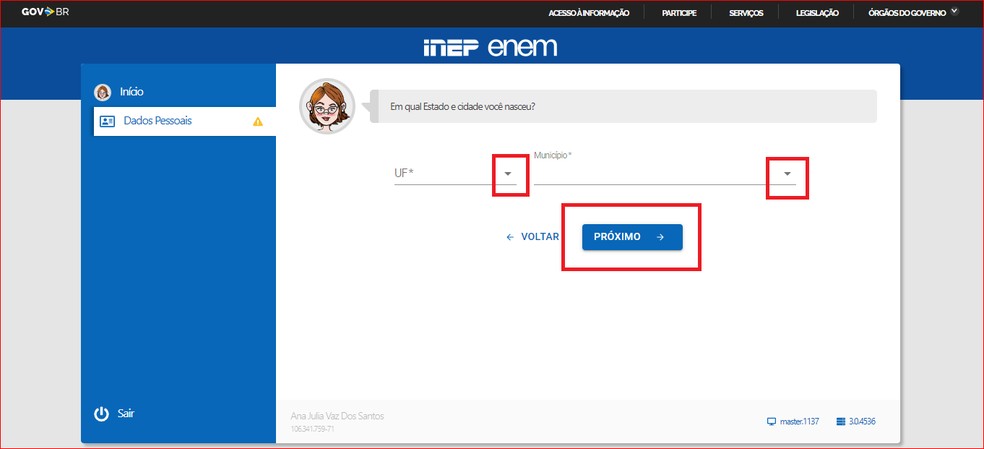Open PARTICIPE in top bar

coord(679,13)
